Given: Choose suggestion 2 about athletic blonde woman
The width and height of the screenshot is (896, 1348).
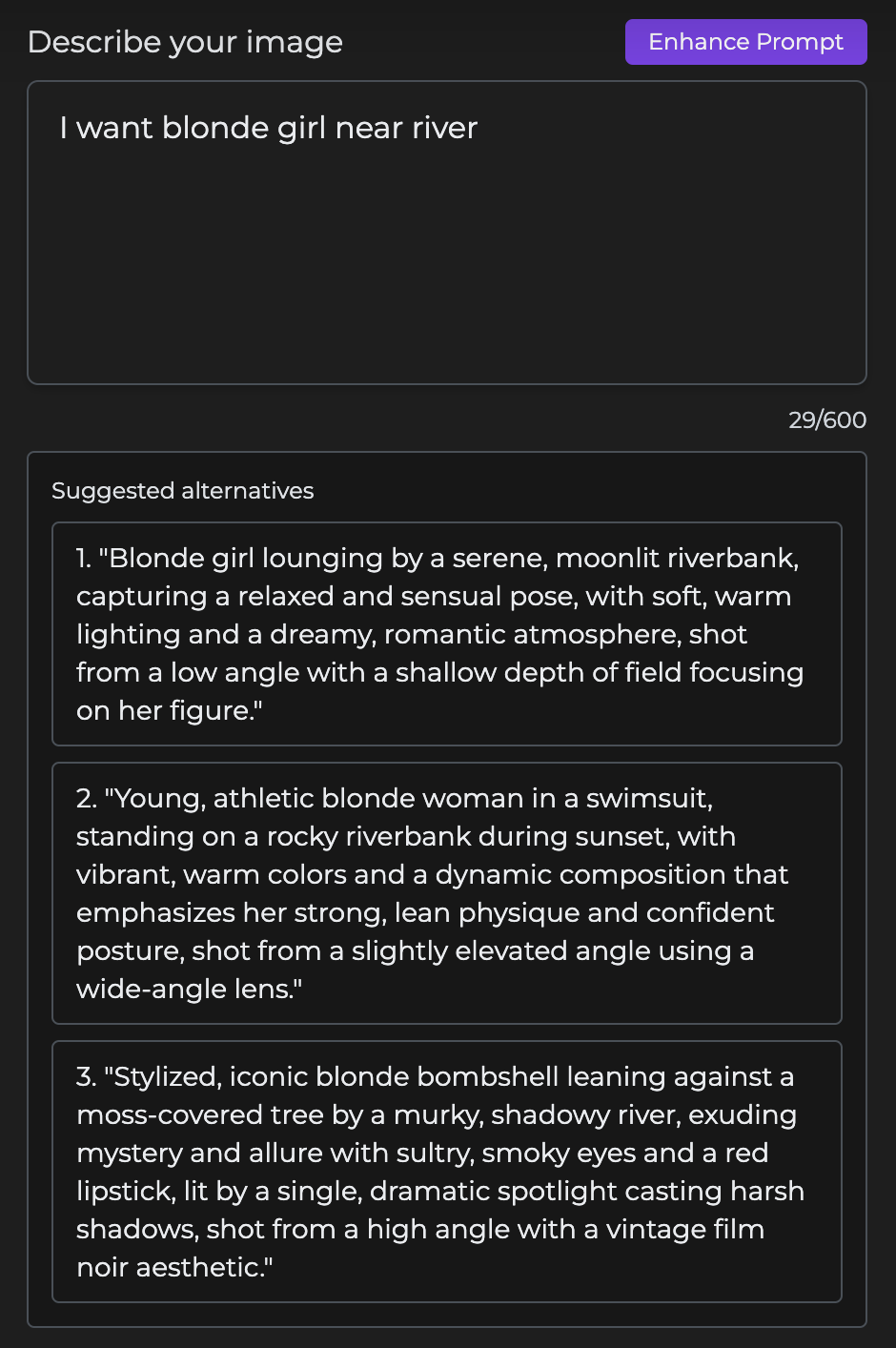Looking at the screenshot, I should (x=447, y=893).
